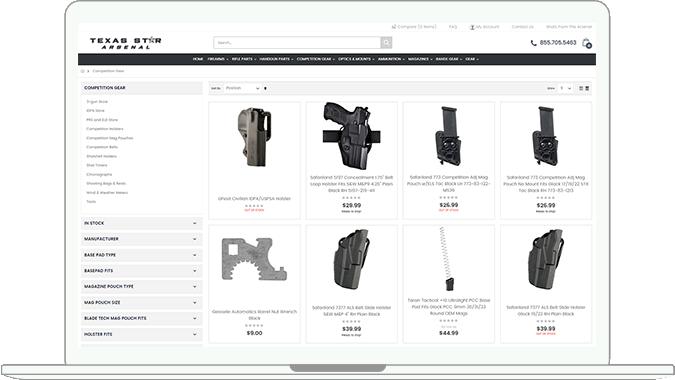The image size is (675, 380).
Task: Expand the In Stock filter
Action: (x=142, y=223)
